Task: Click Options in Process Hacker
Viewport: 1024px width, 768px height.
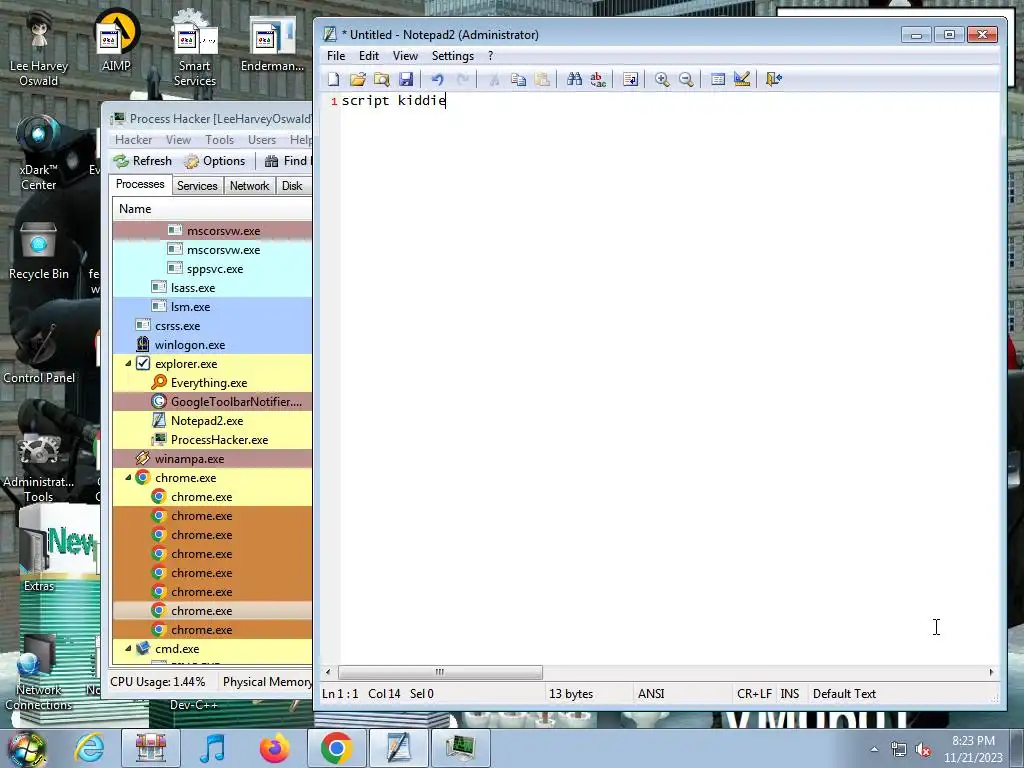Action: [215, 161]
